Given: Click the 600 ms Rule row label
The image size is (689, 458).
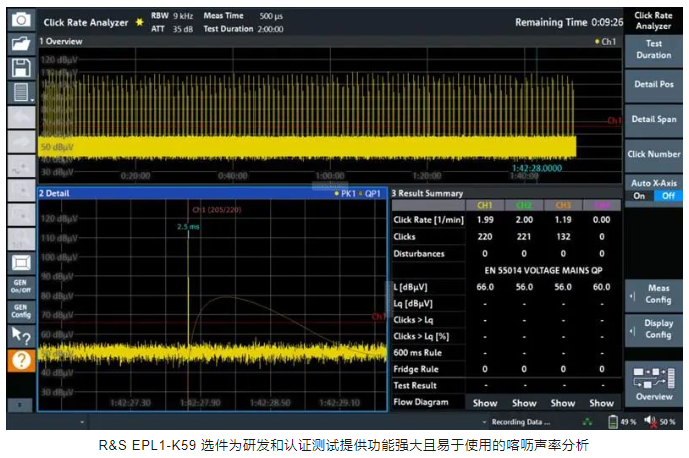Looking at the screenshot, I should [417, 353].
